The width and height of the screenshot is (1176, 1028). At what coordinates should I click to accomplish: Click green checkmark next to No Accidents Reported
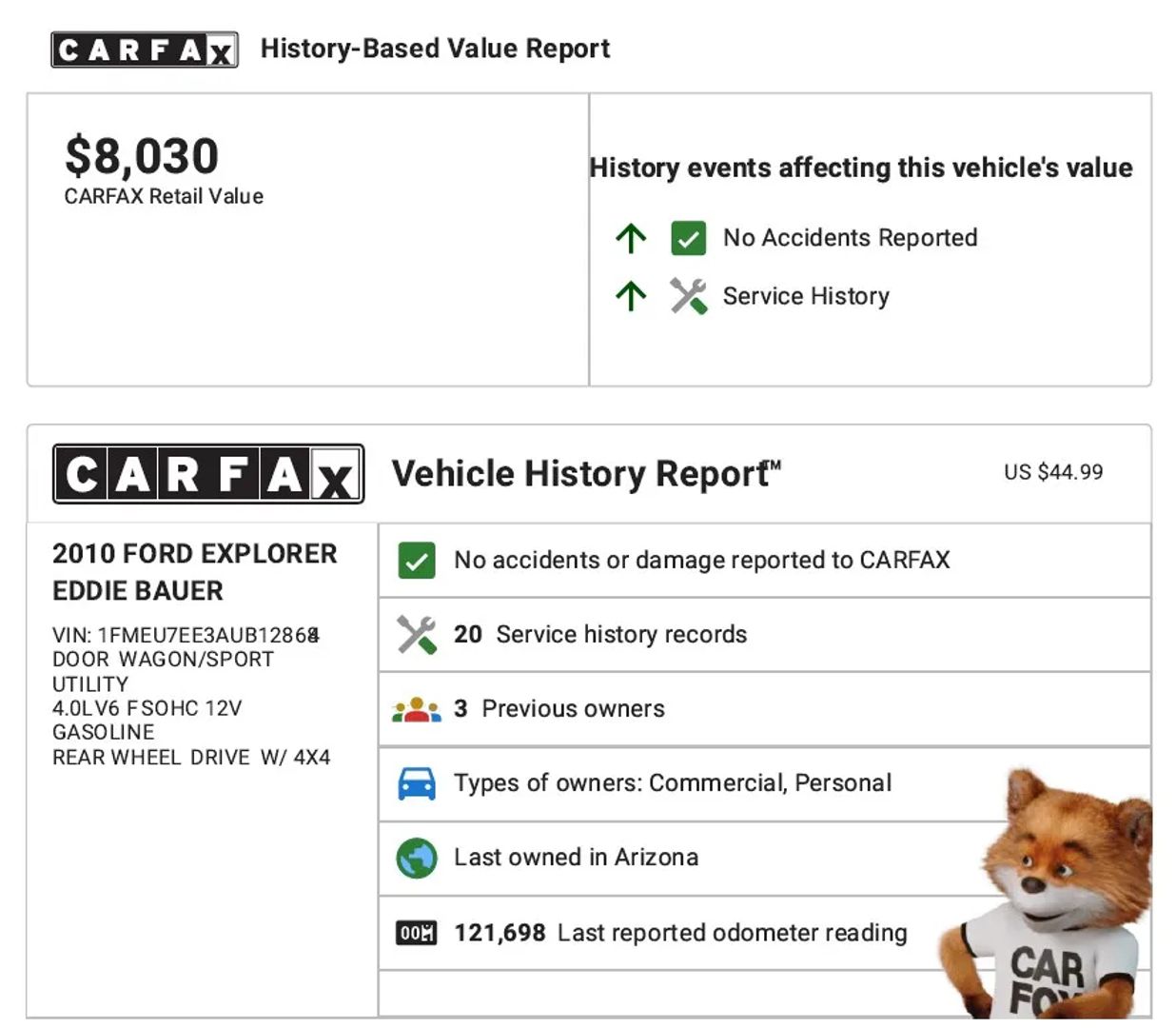tap(688, 238)
